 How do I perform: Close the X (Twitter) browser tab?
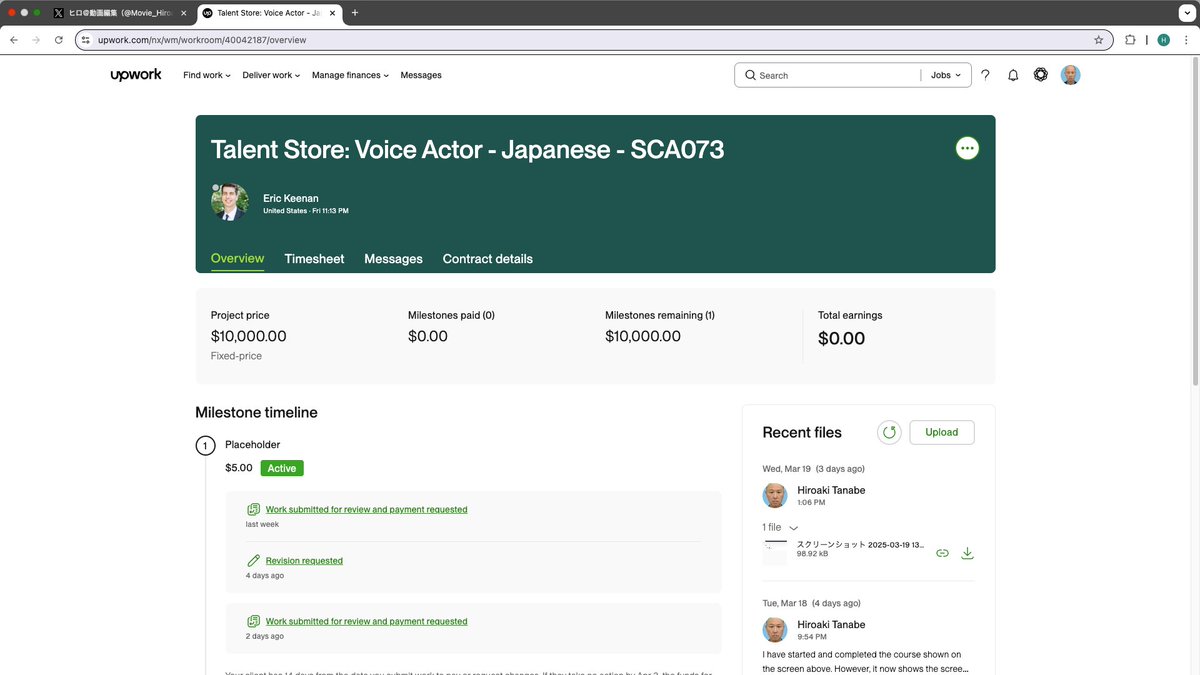click(x=183, y=13)
